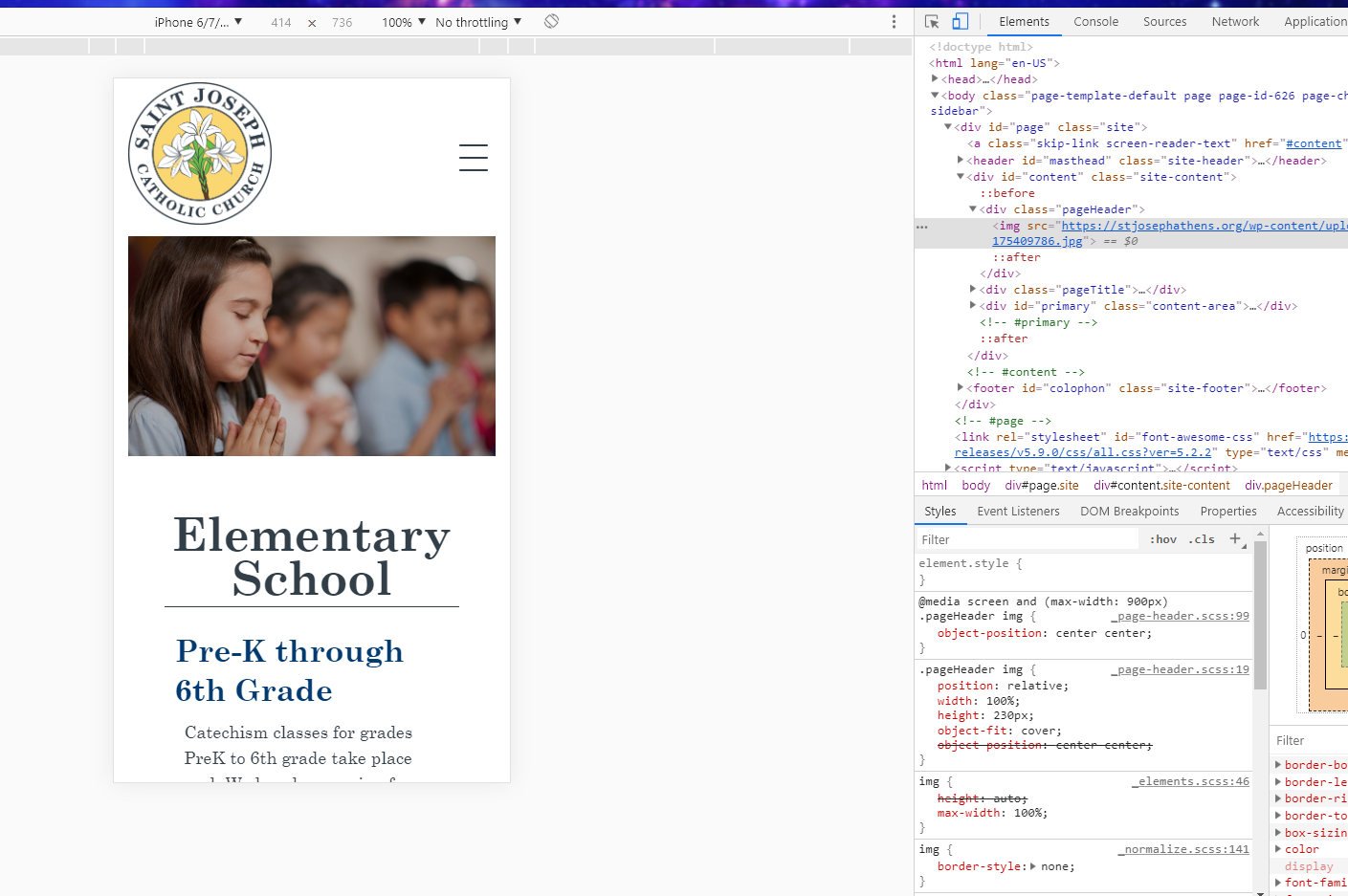Open the device toolbar three-dot menu
Image resolution: width=1348 pixels, height=896 pixels.
pos(894,22)
